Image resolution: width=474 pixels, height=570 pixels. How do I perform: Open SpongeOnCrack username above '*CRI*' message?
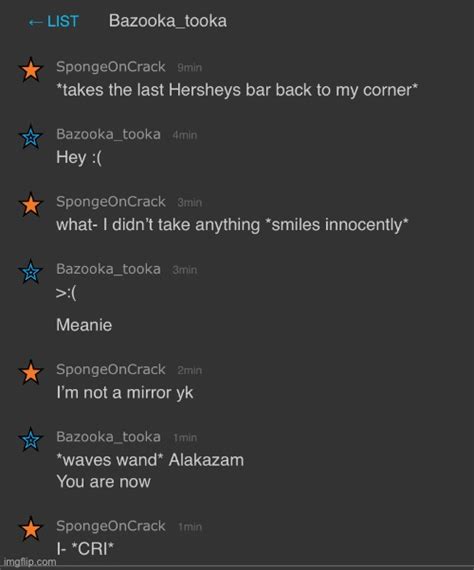coord(111,526)
